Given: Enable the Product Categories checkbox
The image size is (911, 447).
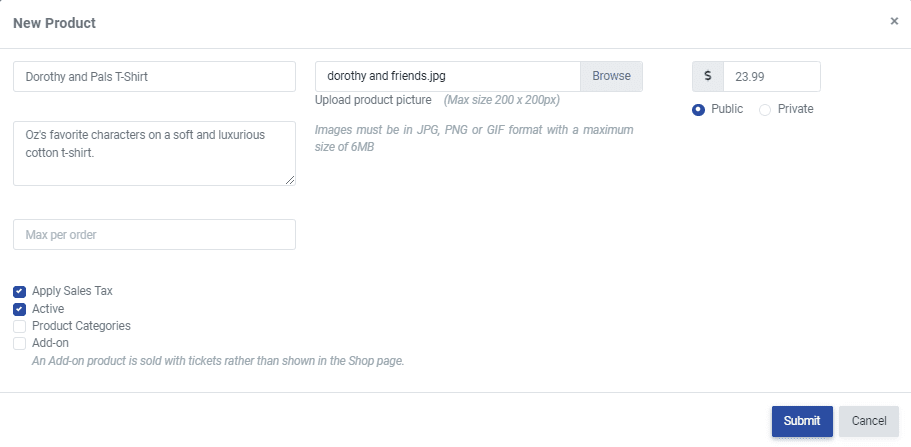Looking at the screenshot, I should (20, 326).
